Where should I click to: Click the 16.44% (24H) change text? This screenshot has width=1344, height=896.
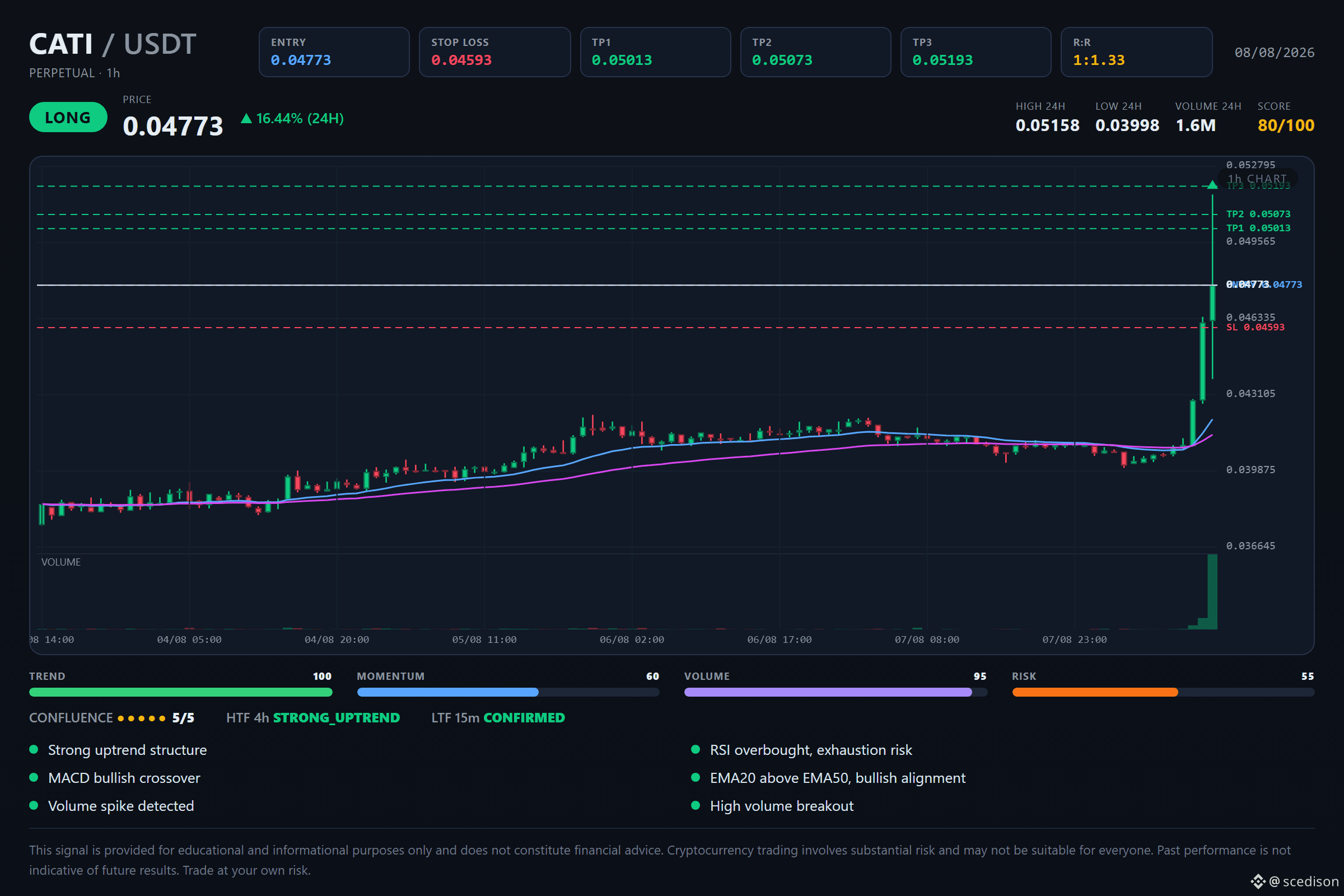(300, 118)
